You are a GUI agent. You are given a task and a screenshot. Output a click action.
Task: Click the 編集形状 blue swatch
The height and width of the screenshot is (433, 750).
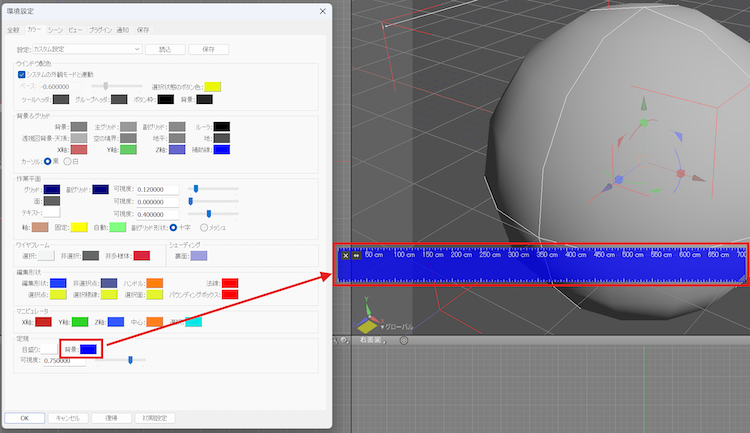point(58,283)
